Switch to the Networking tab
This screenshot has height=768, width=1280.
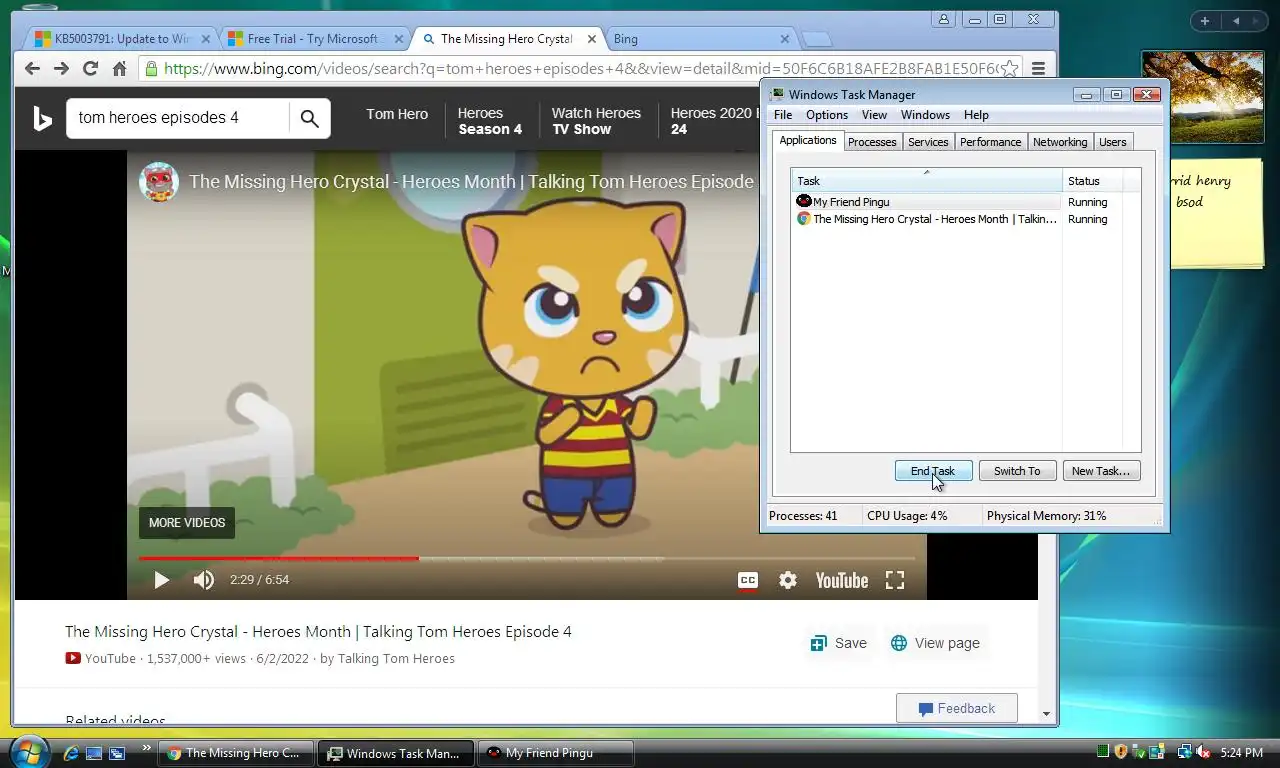pyautogui.click(x=1060, y=142)
